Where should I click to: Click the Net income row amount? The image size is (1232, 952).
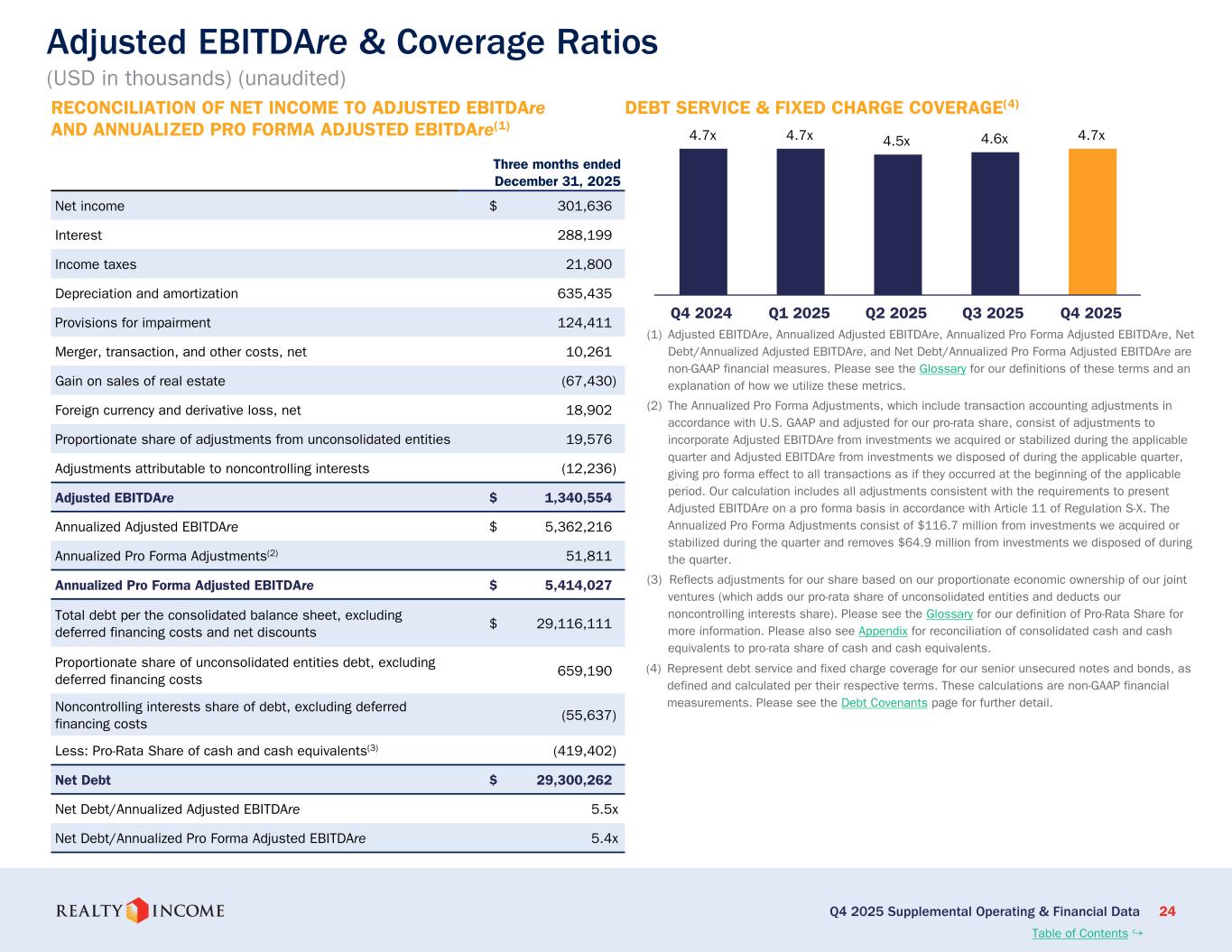coord(585,206)
